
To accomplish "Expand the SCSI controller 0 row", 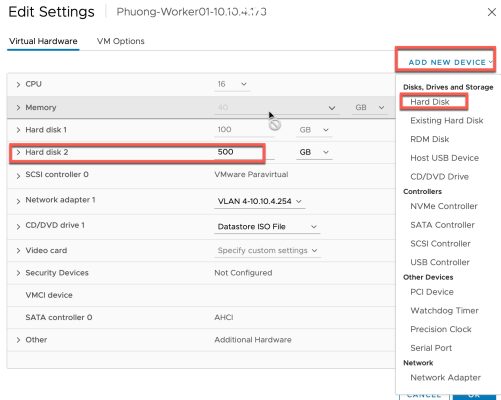I will [x=18, y=175].
